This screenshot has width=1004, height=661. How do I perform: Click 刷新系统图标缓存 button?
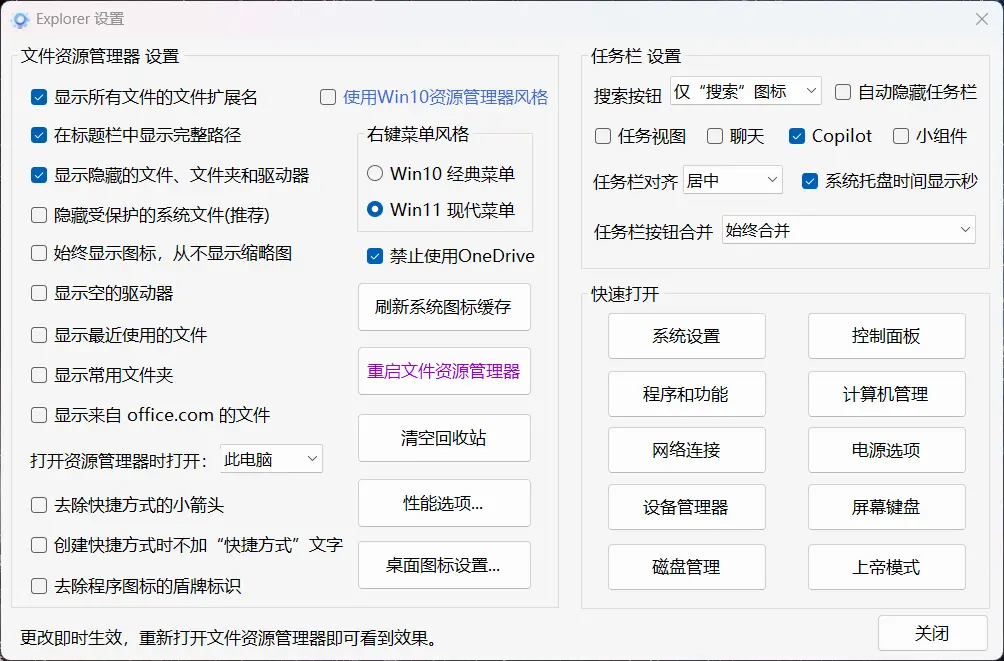pos(444,307)
